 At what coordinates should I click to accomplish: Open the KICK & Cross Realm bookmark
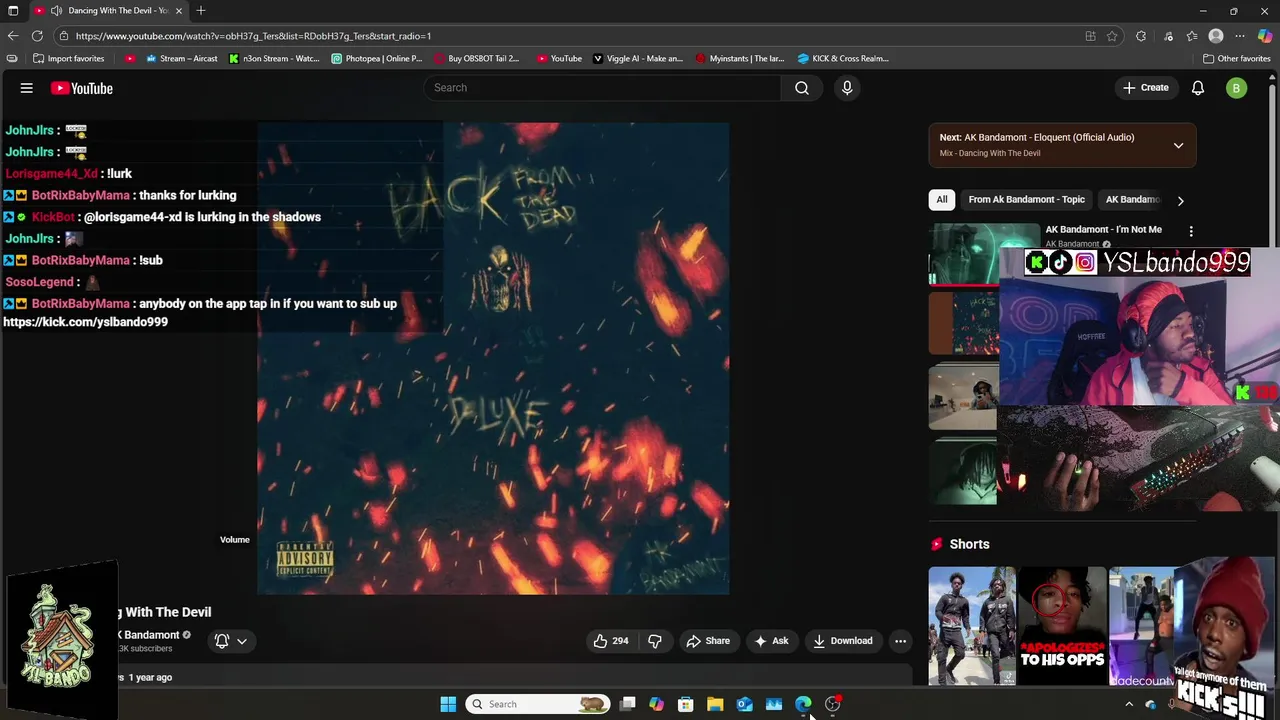[x=842, y=58]
